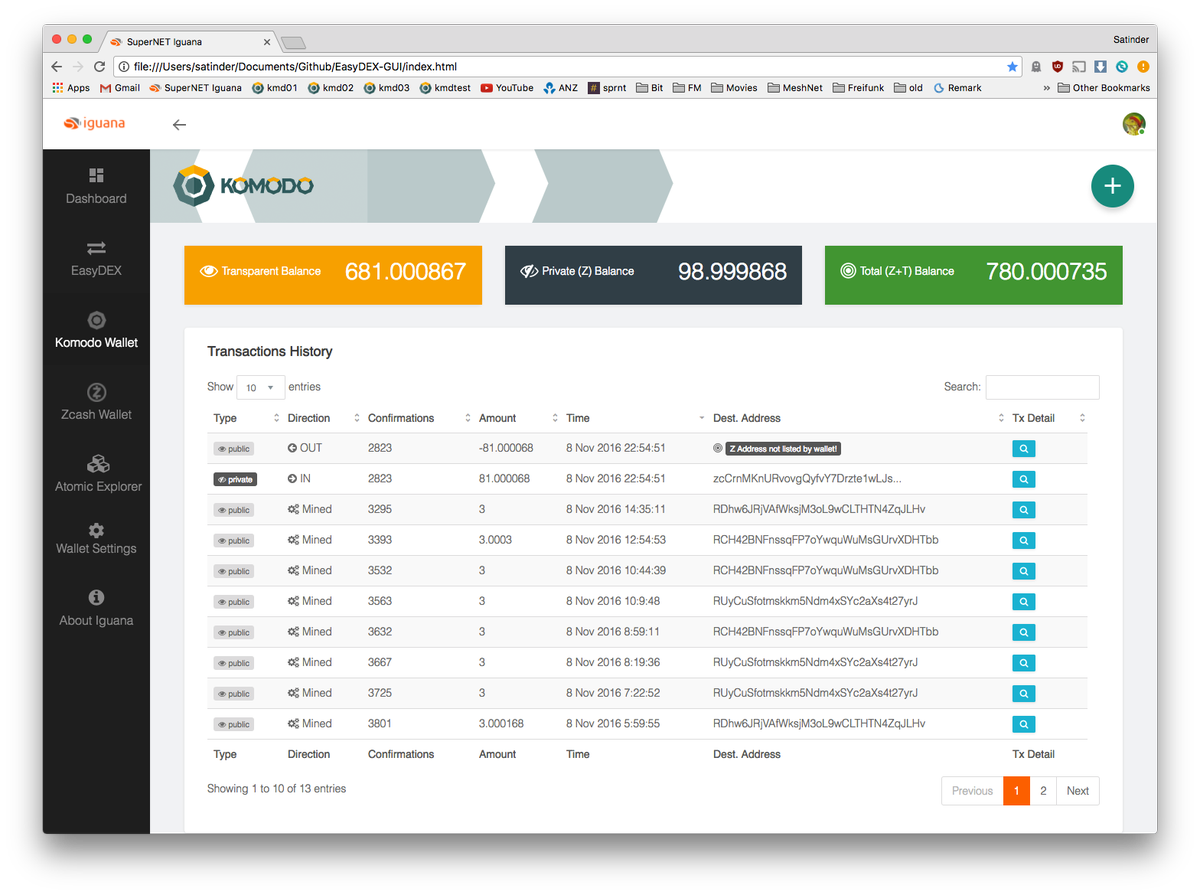
Task: View tx detail for 3725 confirmations row
Action: [x=1023, y=693]
